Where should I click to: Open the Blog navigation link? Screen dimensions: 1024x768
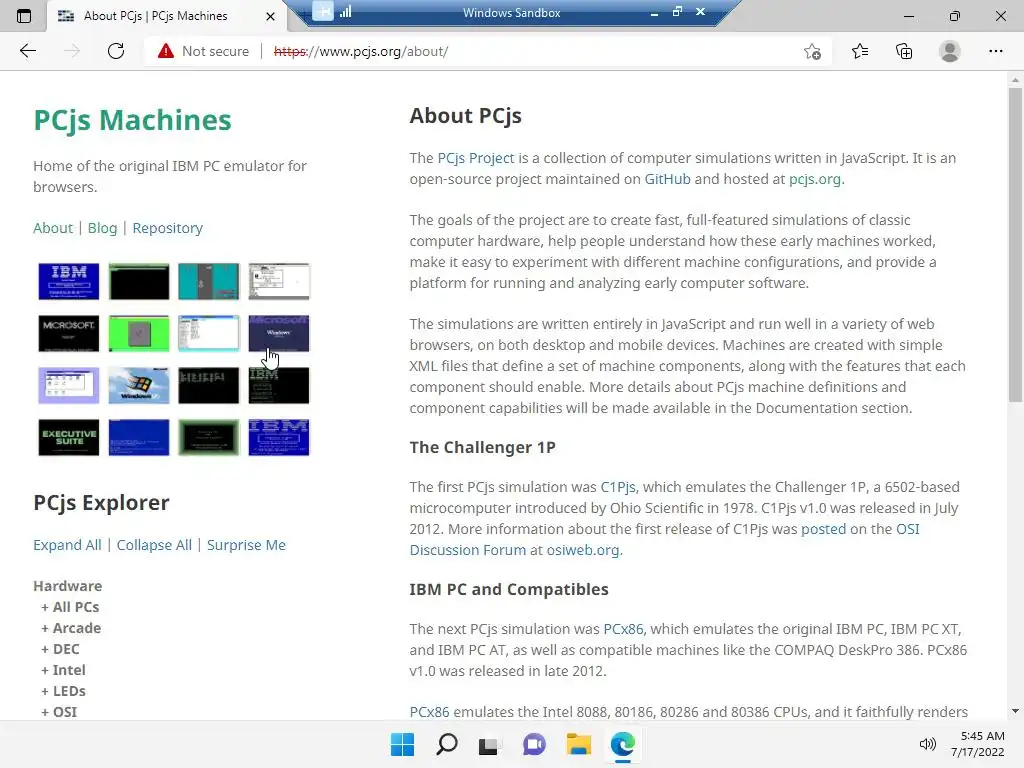click(103, 228)
